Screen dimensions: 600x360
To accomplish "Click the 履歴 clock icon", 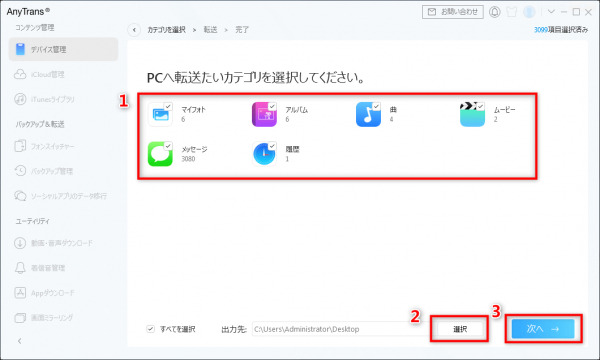I will click(264, 154).
